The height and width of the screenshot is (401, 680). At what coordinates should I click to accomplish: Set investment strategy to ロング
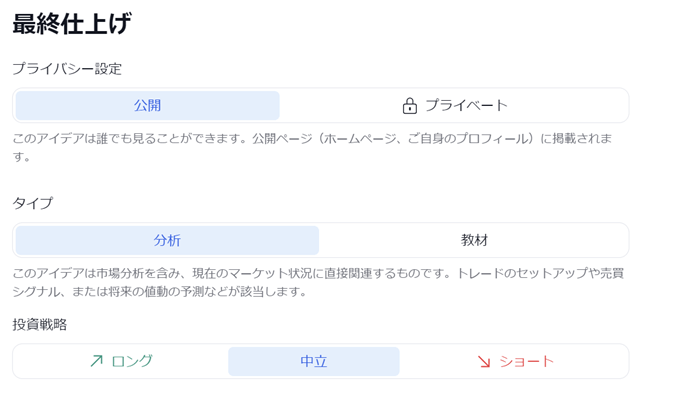[121, 361]
